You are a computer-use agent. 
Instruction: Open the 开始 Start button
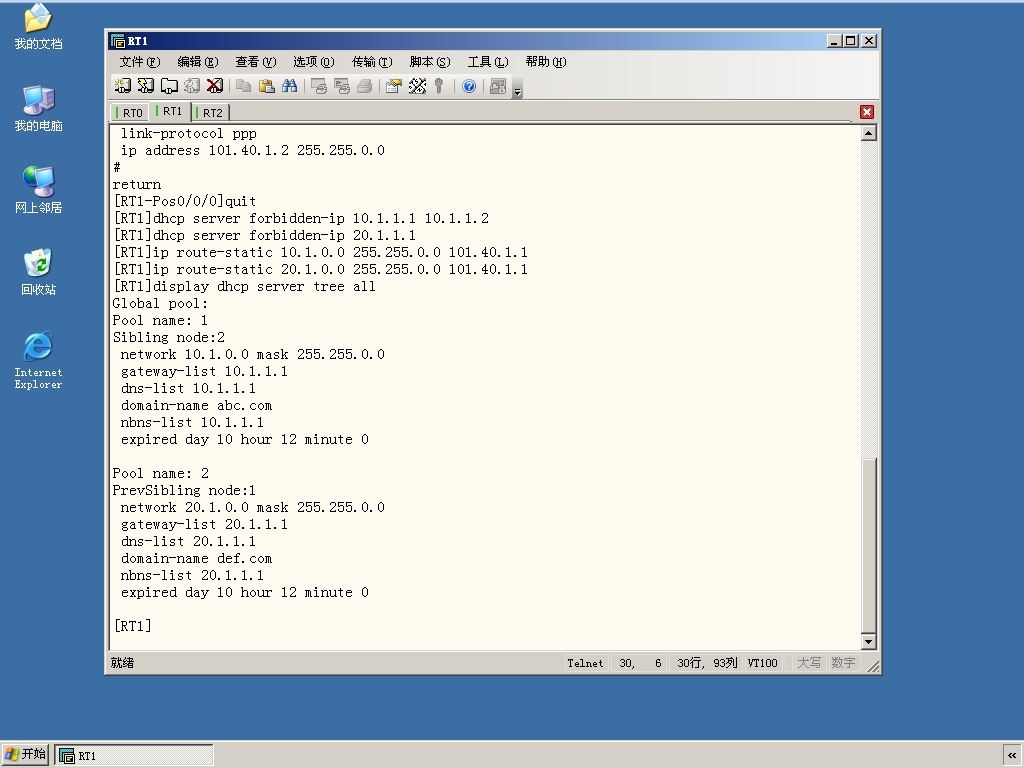point(25,754)
